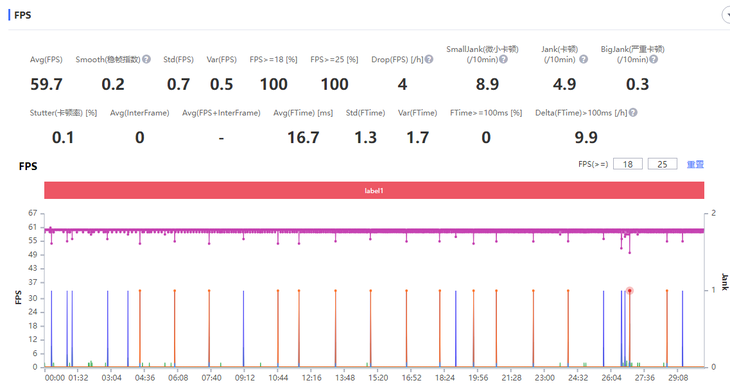Click the Avg(FPS+InterFrame) label
Image resolution: width=730 pixels, height=385 pixels.
point(221,113)
